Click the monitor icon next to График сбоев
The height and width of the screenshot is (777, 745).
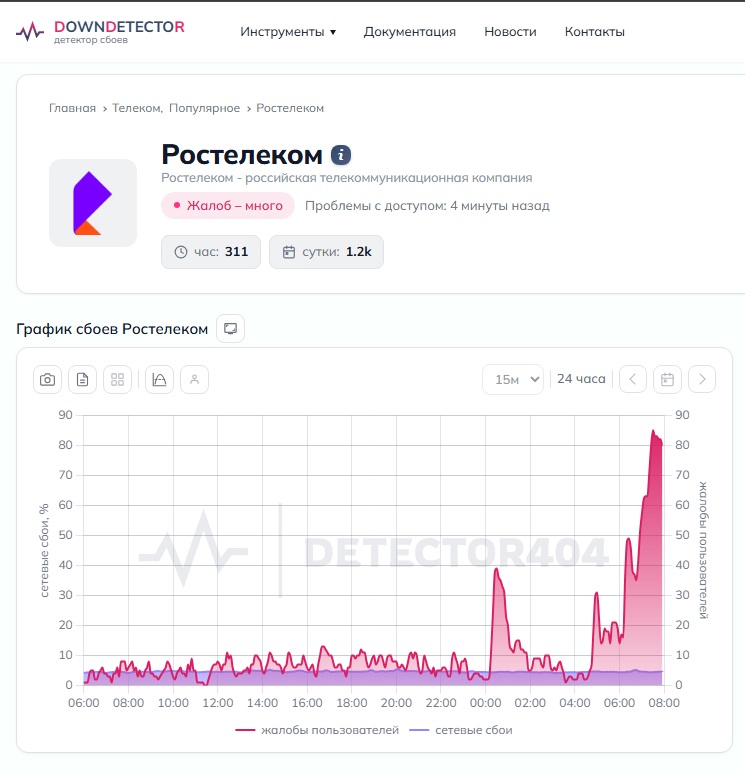pyautogui.click(x=230, y=329)
